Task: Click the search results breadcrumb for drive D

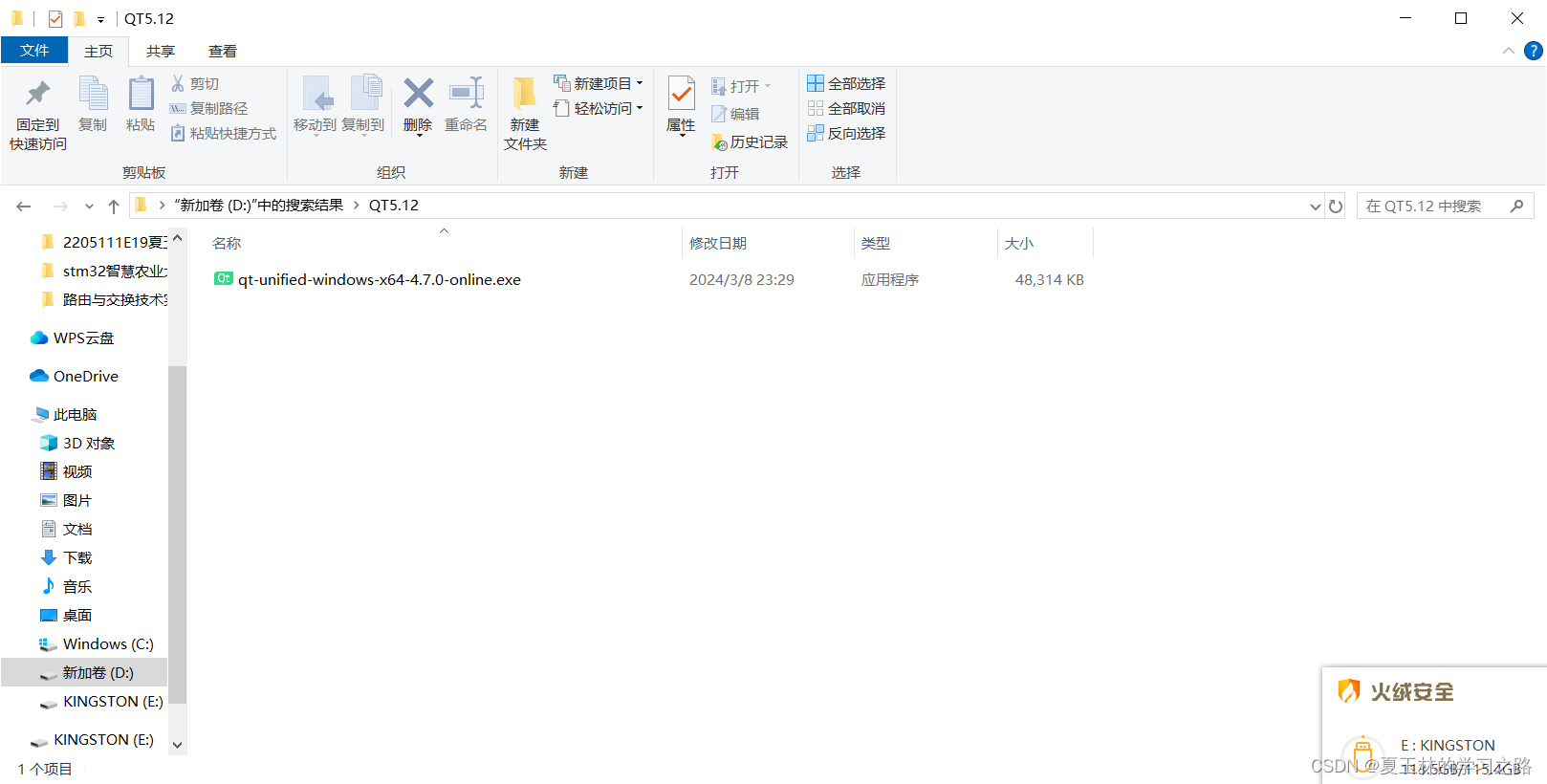Action: tap(258, 206)
